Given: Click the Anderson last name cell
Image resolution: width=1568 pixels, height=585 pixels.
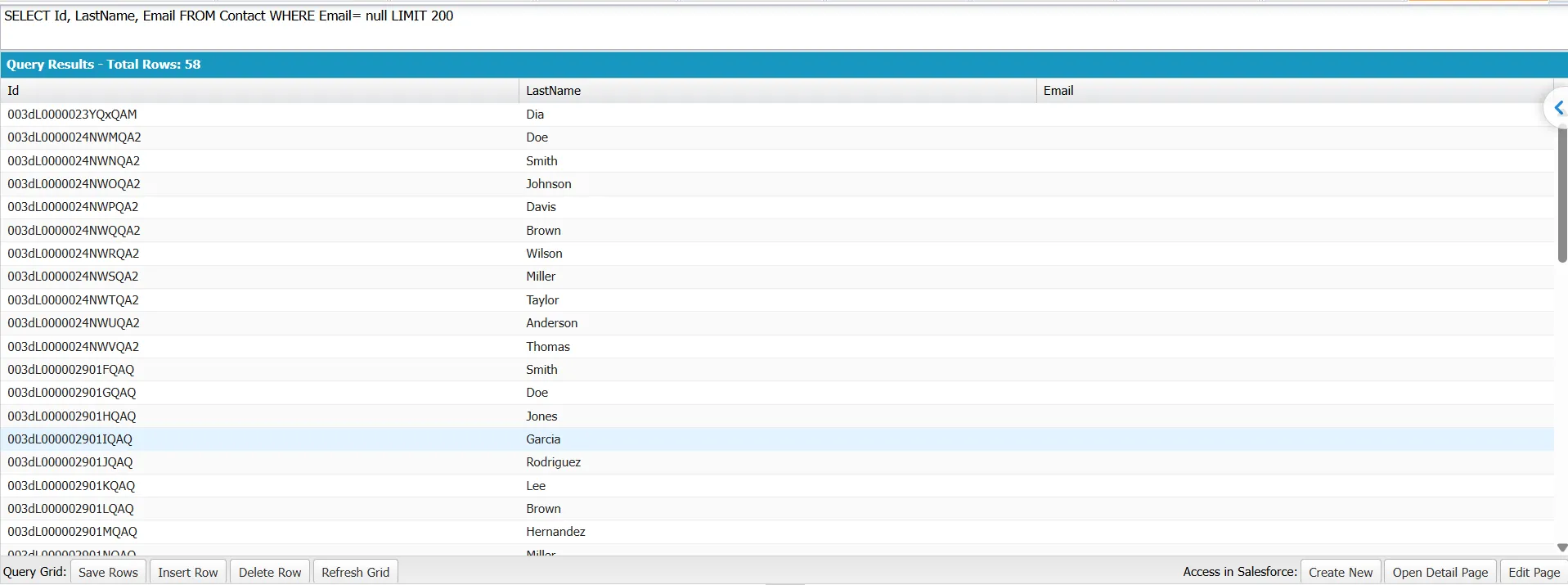Looking at the screenshot, I should tap(777, 323).
